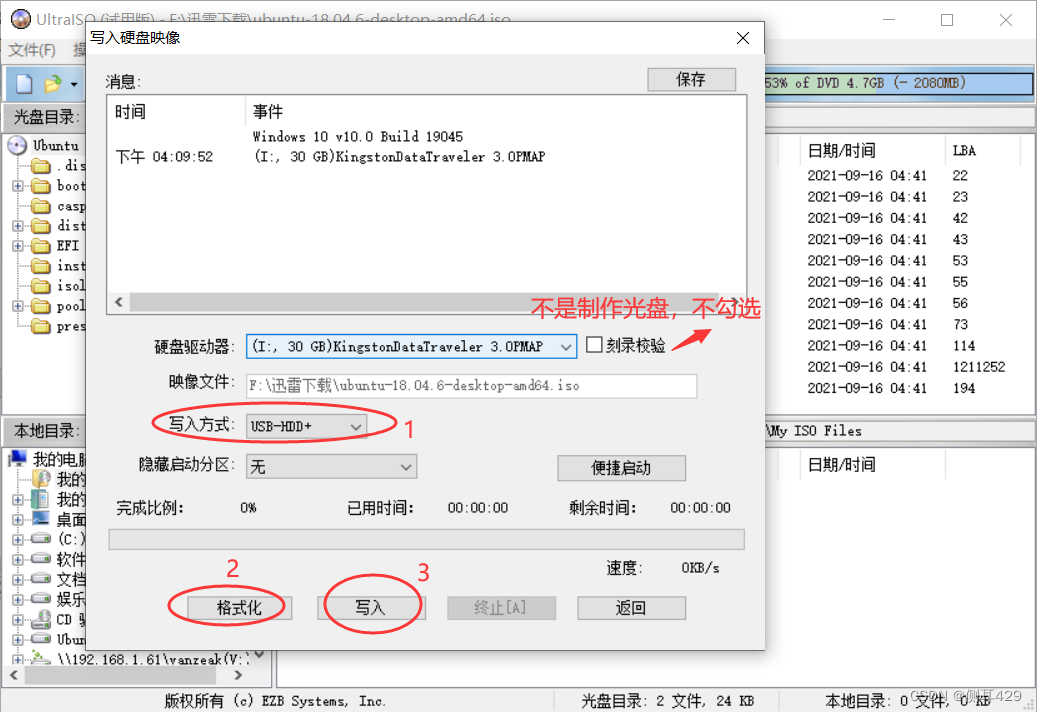Select the boot folder in disc tree
Screen dimensions: 1037x712
tap(41, 186)
